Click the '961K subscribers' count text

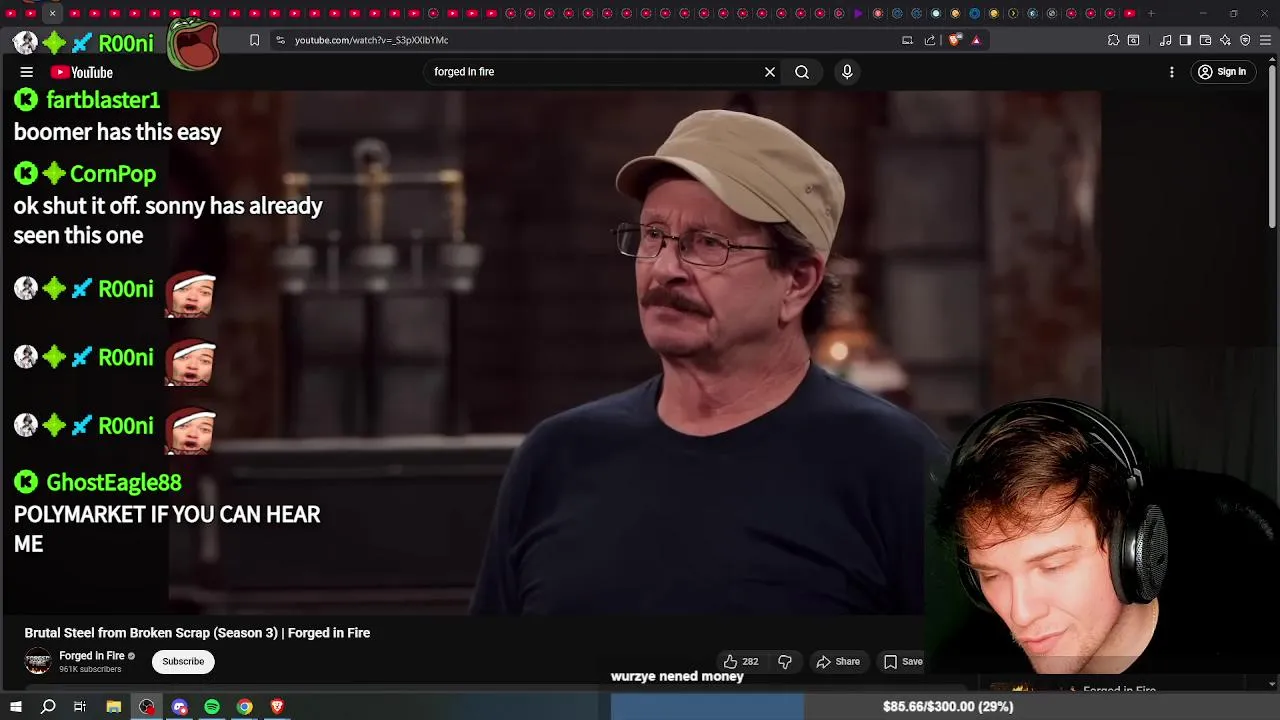tap(90, 669)
